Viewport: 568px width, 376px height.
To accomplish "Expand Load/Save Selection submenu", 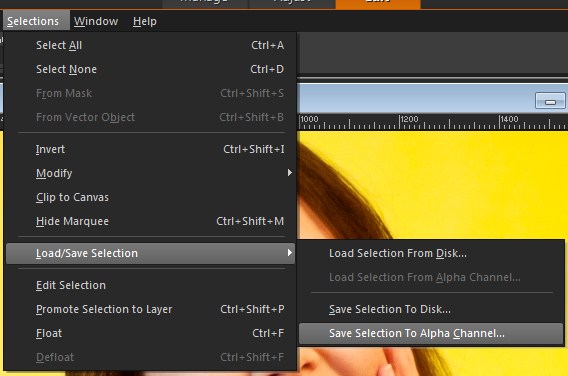I will 151,253.
